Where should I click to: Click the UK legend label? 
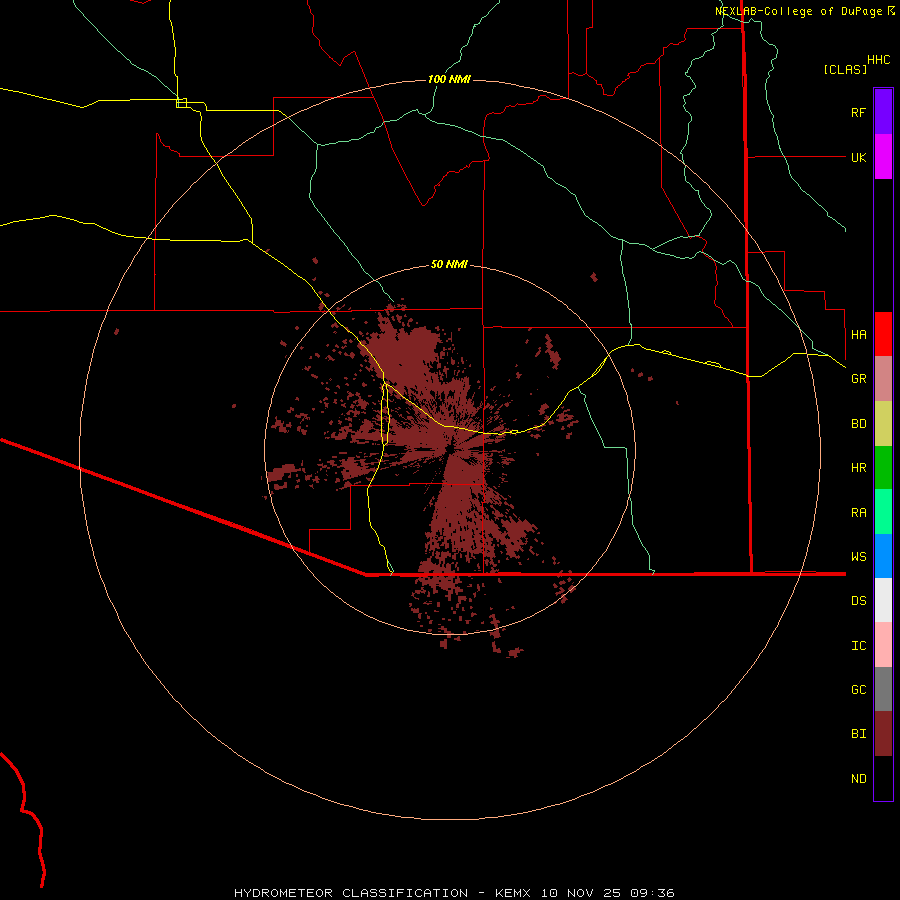858,157
